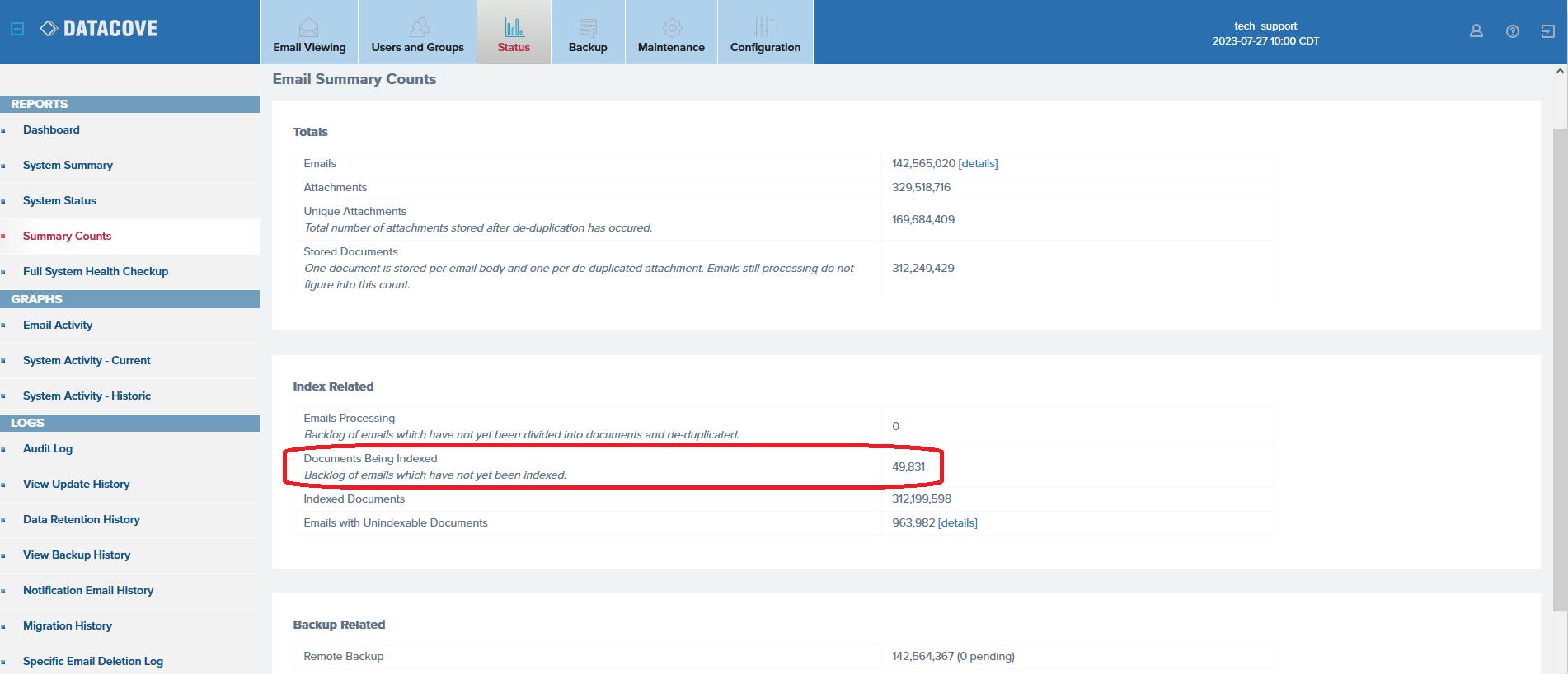The height and width of the screenshot is (698, 1568).
Task: Show the Email Activity graph
Action: pyautogui.click(x=58, y=326)
